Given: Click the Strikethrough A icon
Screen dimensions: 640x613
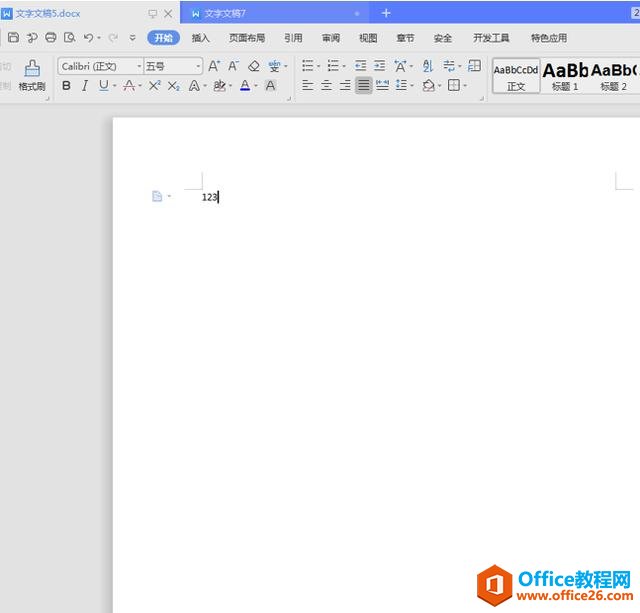Looking at the screenshot, I should tap(129, 86).
